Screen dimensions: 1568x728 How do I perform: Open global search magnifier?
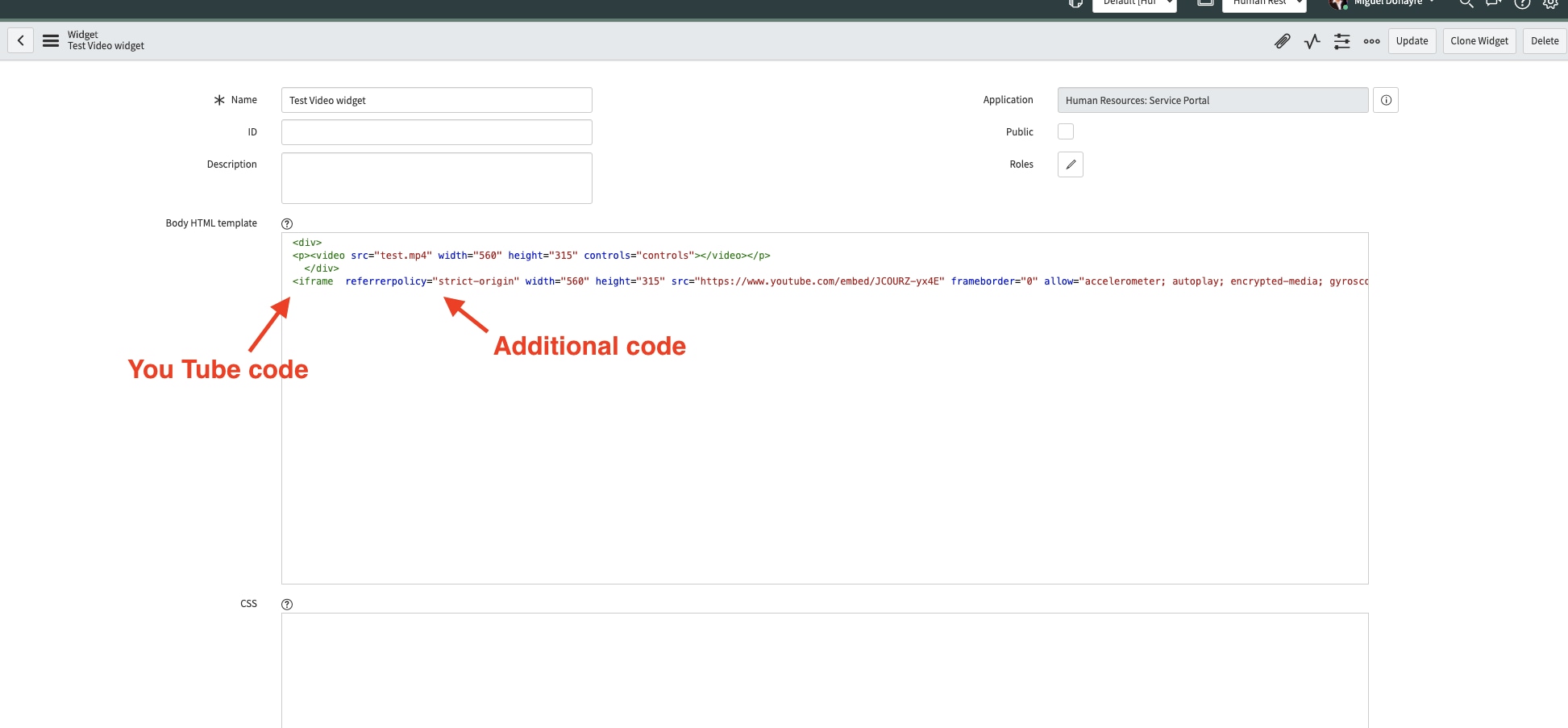pyautogui.click(x=1466, y=4)
